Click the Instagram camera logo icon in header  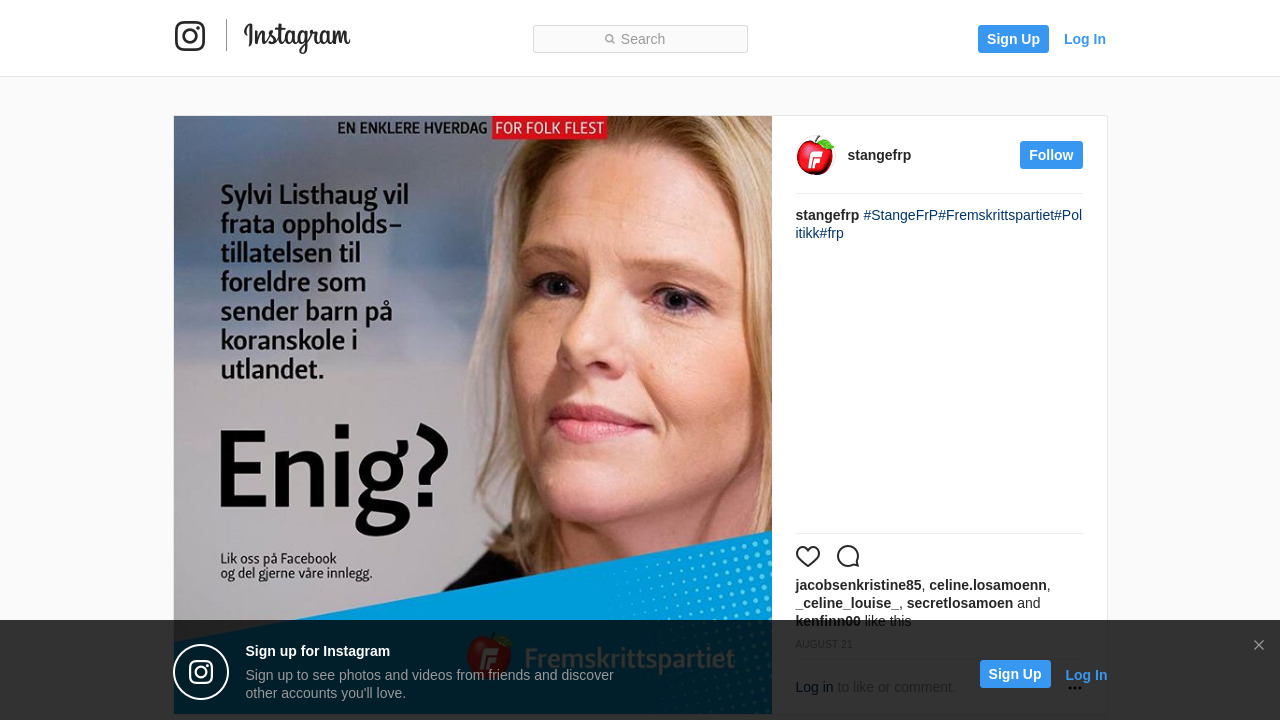click(190, 36)
